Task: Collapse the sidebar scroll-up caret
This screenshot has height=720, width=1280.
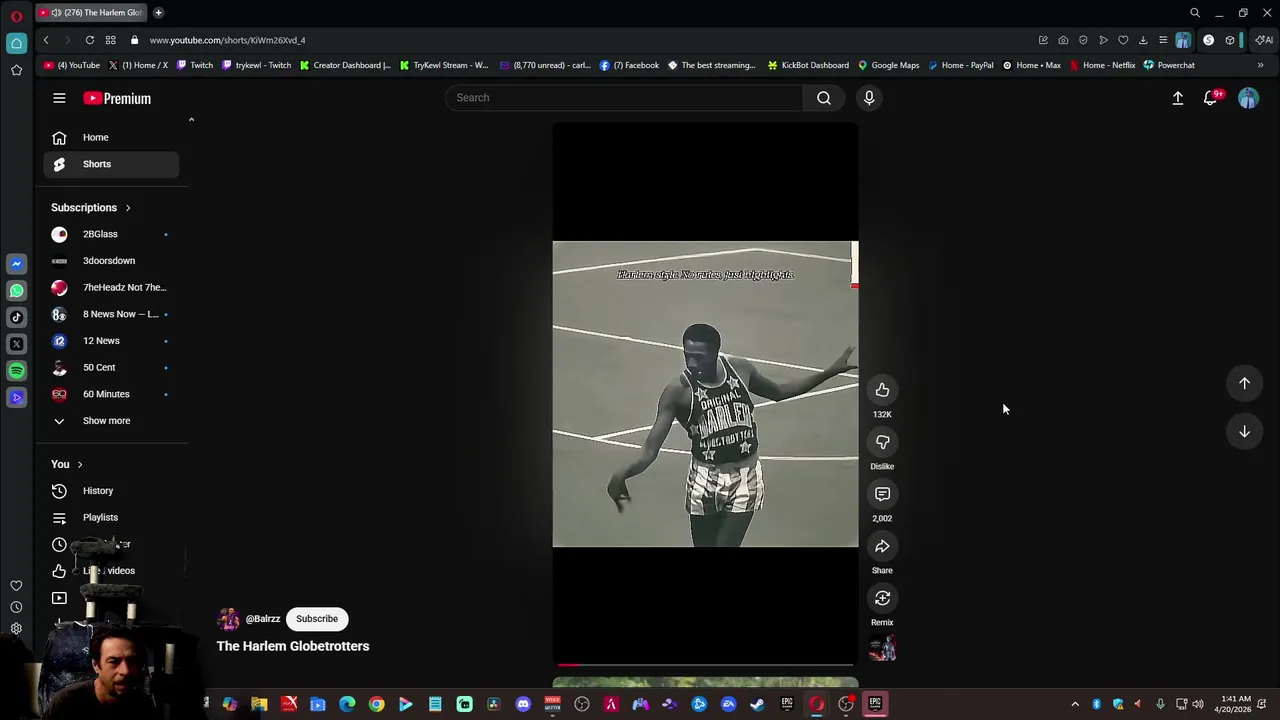Action: click(191, 120)
